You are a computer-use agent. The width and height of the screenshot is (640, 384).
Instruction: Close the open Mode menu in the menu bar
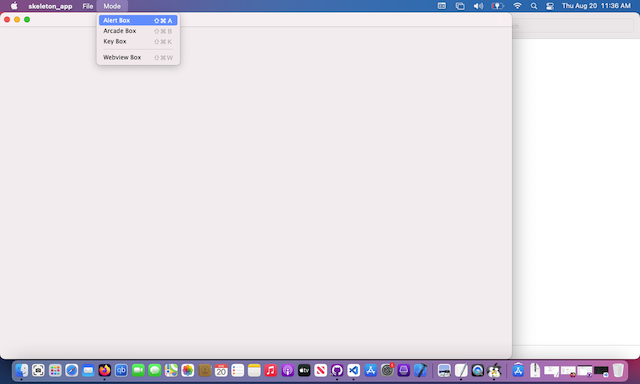[112, 6]
